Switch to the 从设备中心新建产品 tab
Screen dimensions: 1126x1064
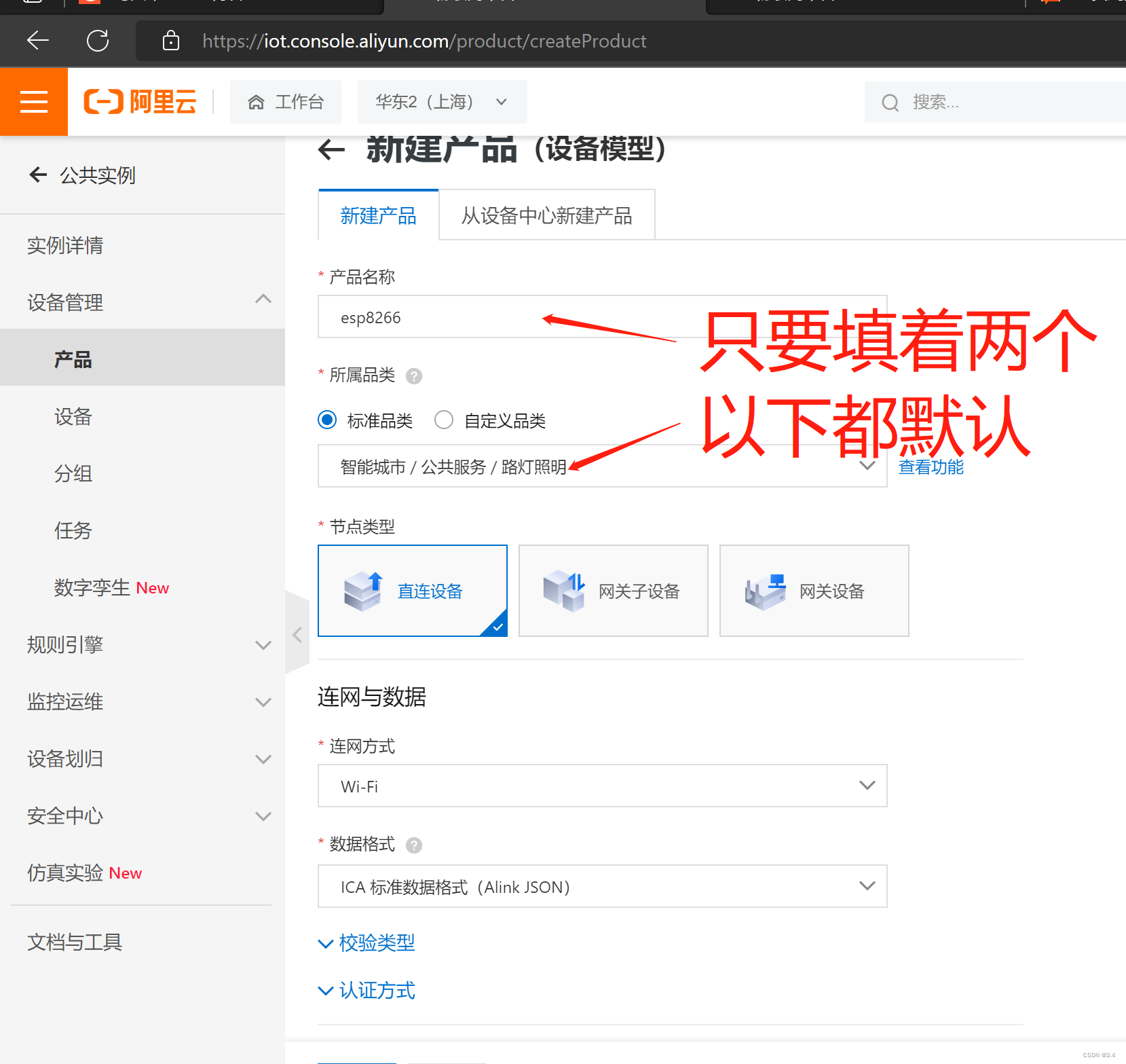pos(546,215)
